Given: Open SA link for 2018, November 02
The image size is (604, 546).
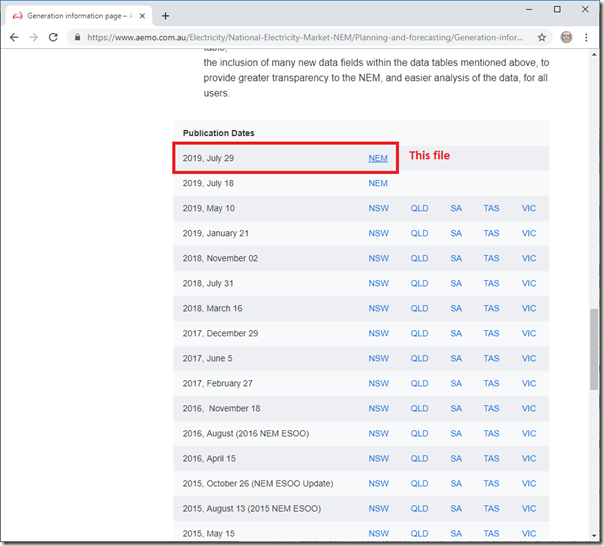Looking at the screenshot, I should tap(456, 259).
